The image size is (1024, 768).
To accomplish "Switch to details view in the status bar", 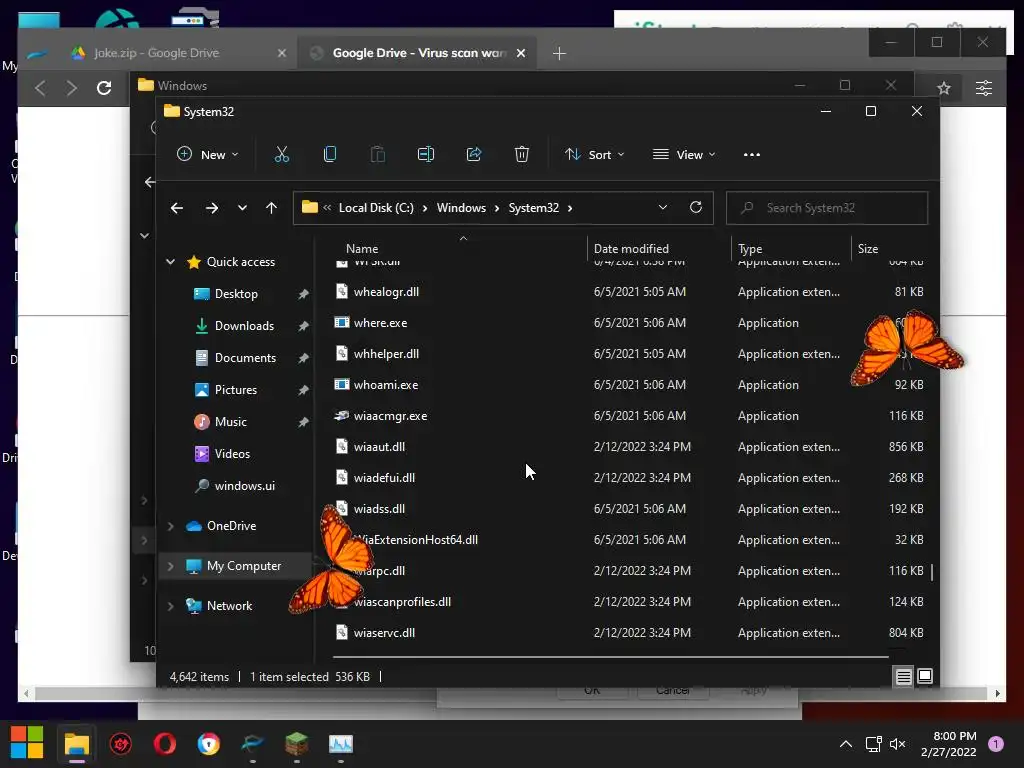I will pyautogui.click(x=903, y=677).
